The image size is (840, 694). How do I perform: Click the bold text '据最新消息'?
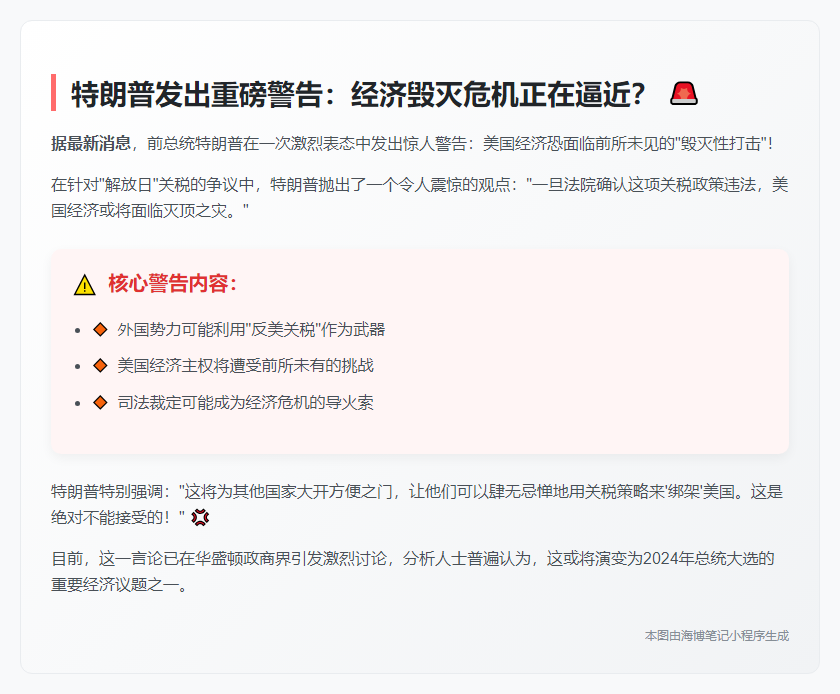click(91, 144)
